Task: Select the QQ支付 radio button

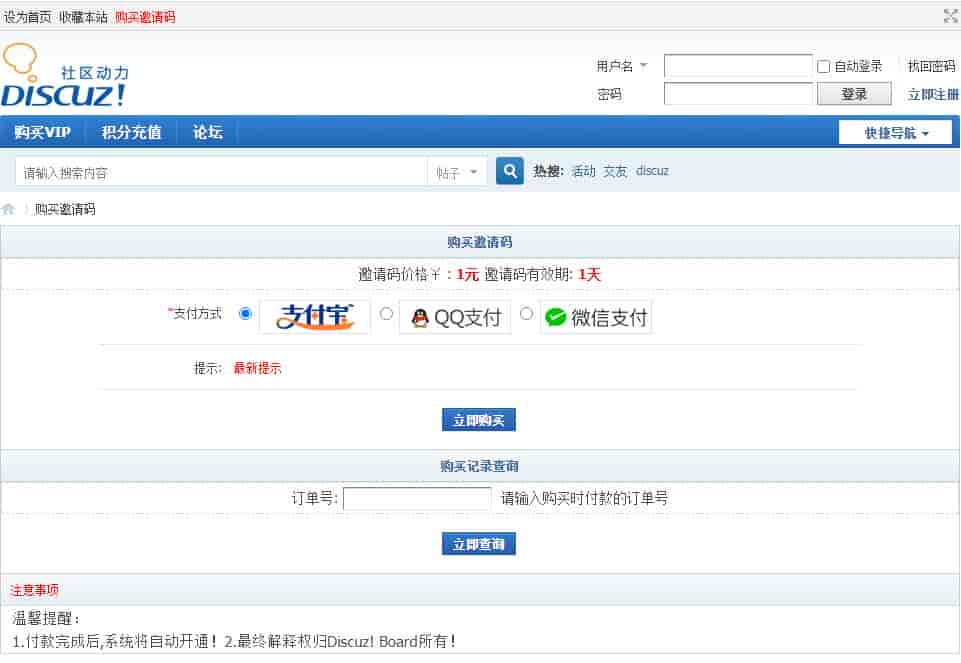Action: (386, 314)
